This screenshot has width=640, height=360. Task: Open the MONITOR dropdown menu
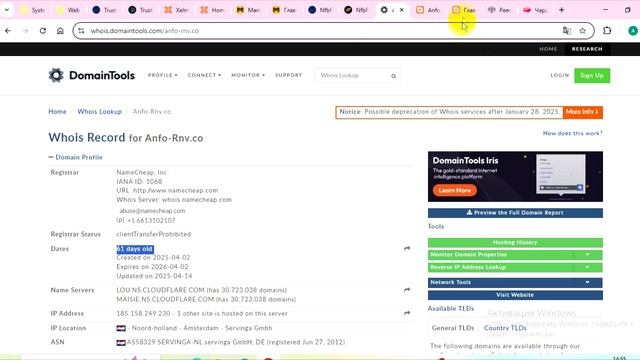pyautogui.click(x=248, y=75)
